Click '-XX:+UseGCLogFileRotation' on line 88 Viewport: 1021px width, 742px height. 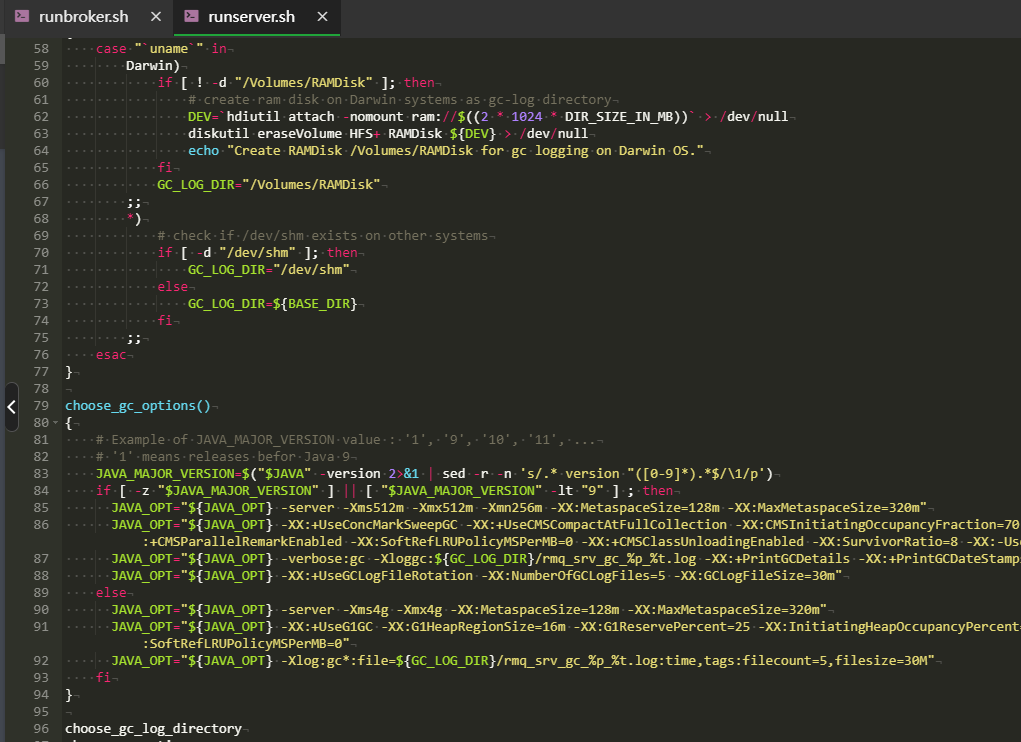coord(377,576)
